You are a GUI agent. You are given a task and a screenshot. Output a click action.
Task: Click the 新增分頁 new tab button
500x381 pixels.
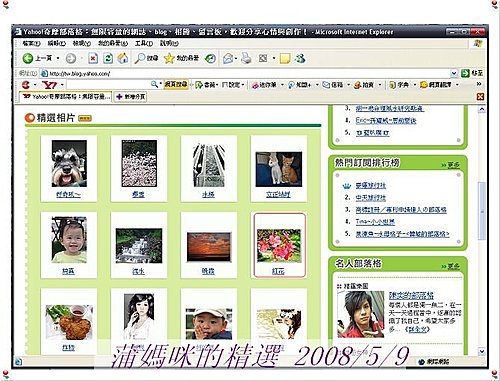[130, 97]
